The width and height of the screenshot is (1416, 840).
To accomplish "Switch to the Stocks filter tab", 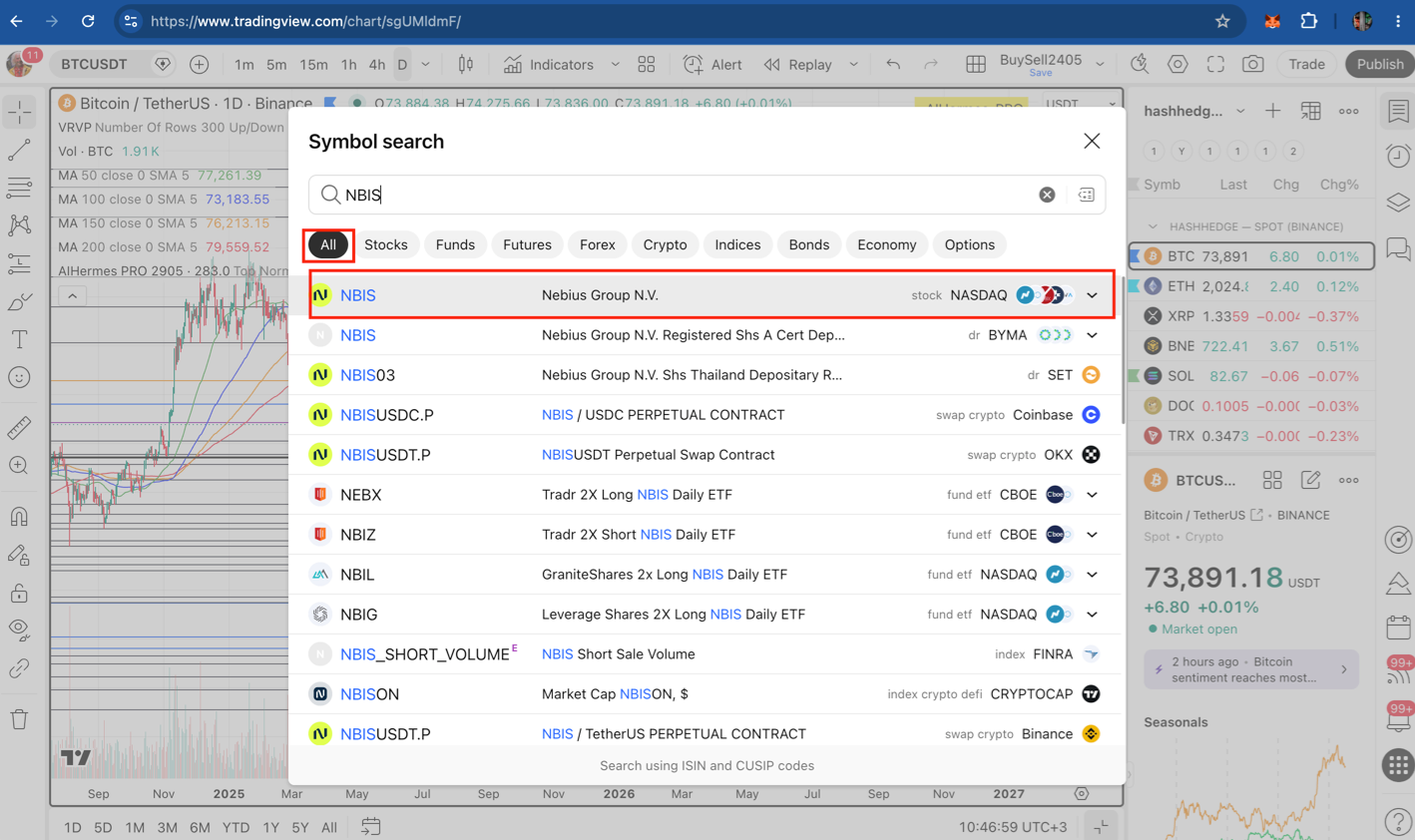I will coord(386,244).
